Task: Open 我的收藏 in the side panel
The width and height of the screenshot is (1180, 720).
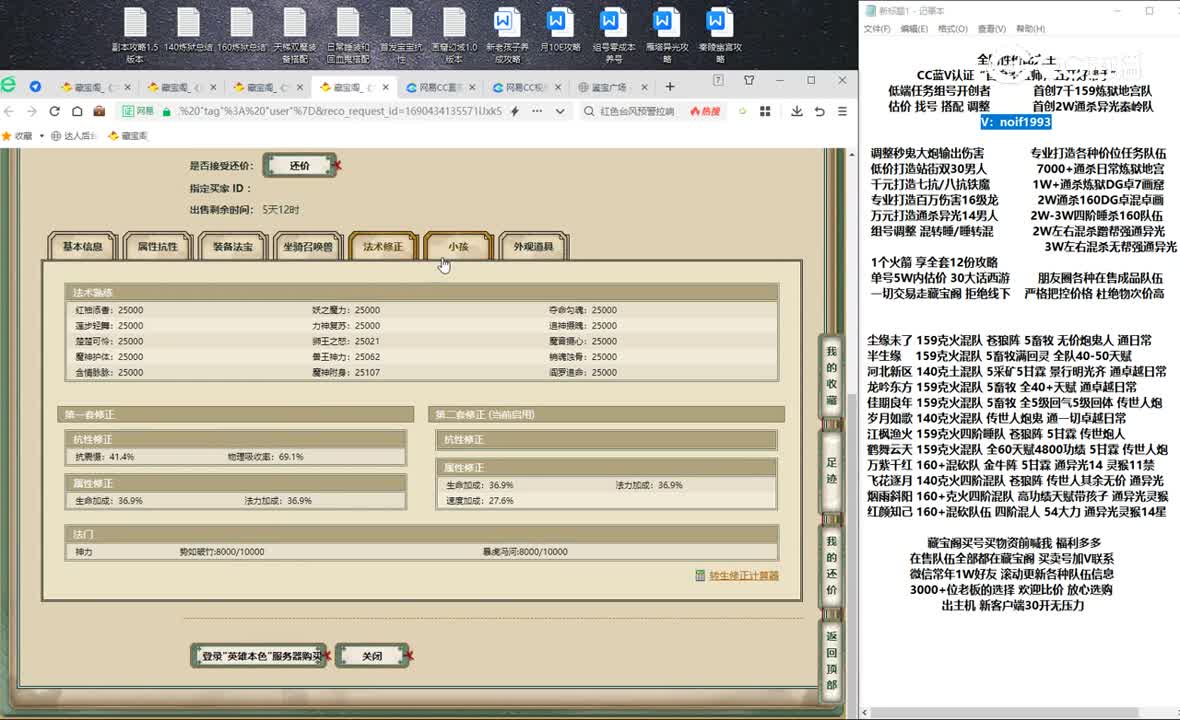Action: click(831, 375)
